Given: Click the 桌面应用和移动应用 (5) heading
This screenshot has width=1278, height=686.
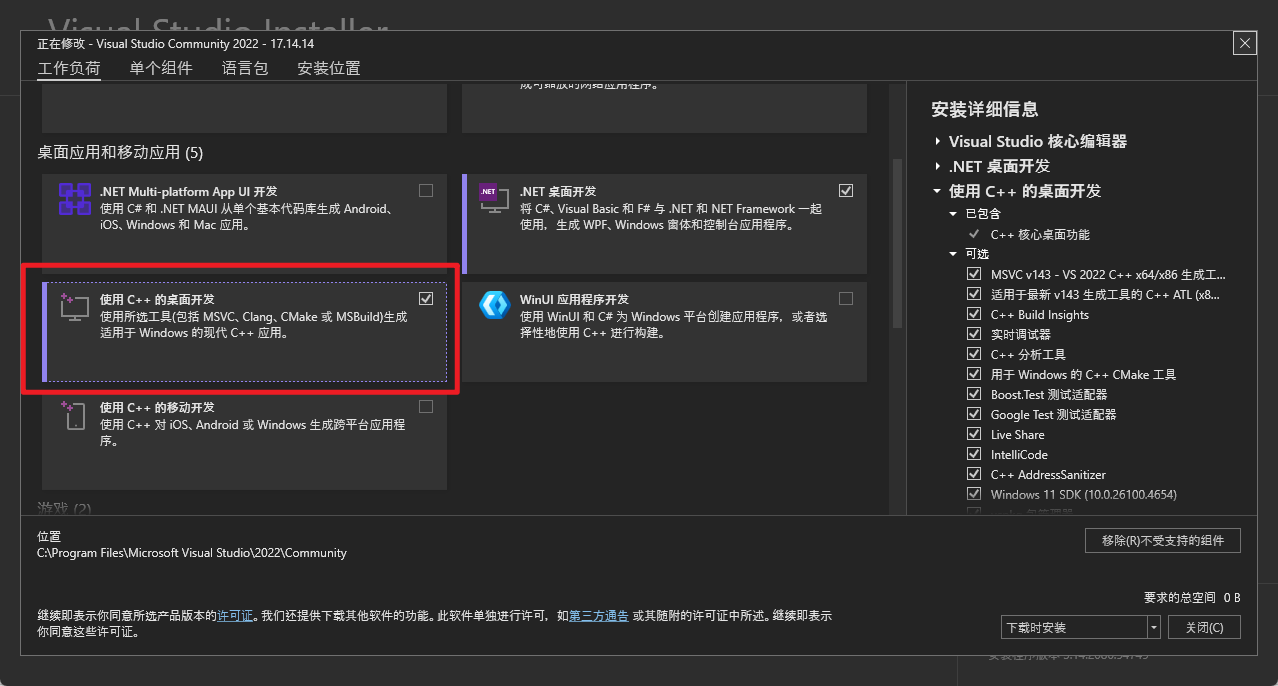Looking at the screenshot, I should [x=120, y=153].
